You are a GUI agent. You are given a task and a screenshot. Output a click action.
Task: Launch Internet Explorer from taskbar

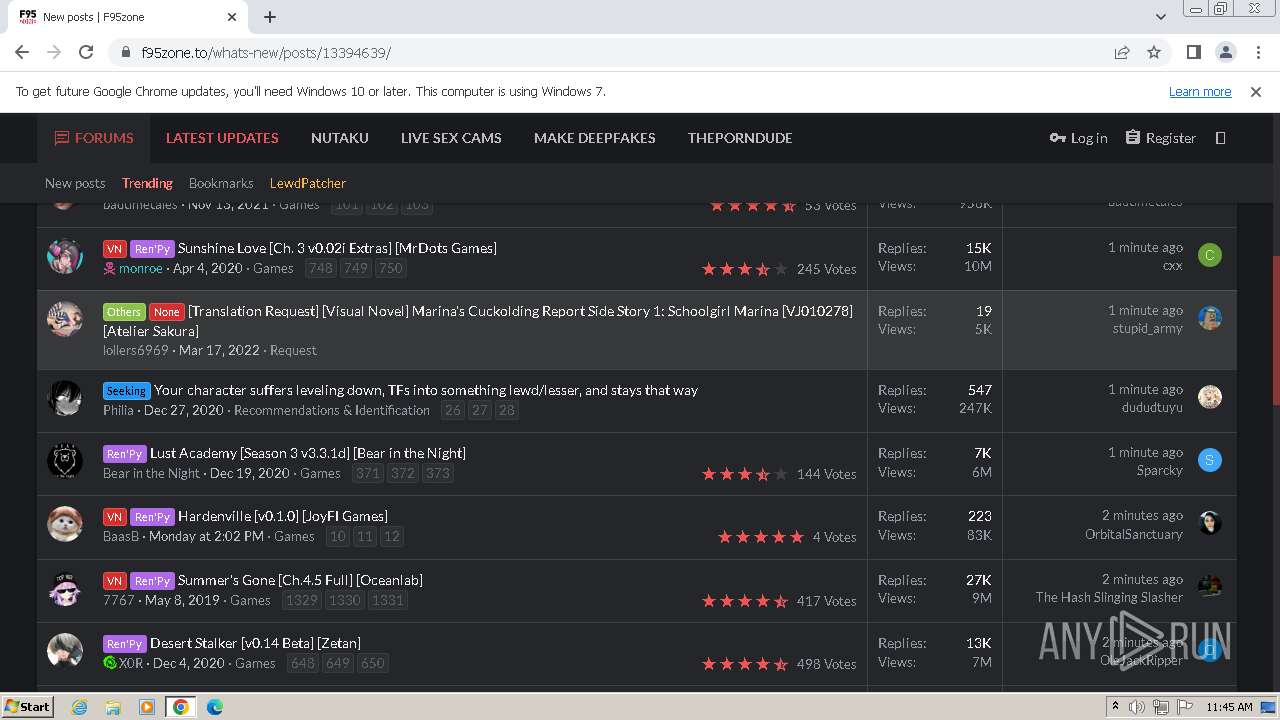pyautogui.click(x=79, y=707)
